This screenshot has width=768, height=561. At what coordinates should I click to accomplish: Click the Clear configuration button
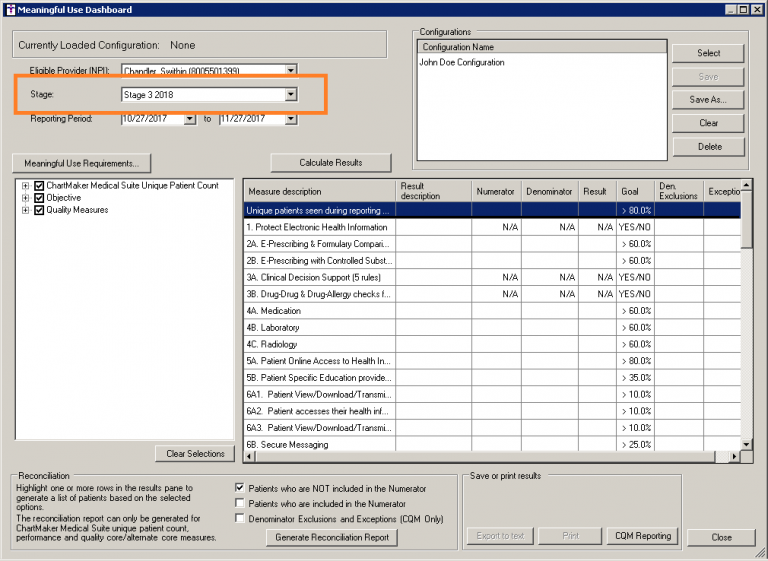[708, 123]
